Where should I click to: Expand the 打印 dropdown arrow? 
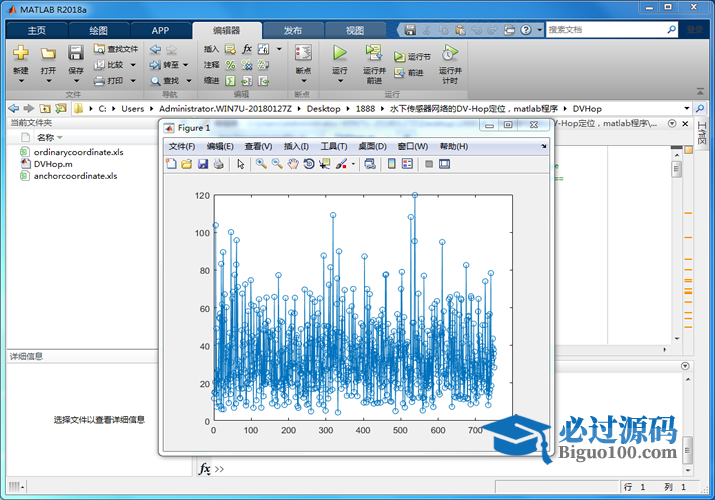(133, 81)
